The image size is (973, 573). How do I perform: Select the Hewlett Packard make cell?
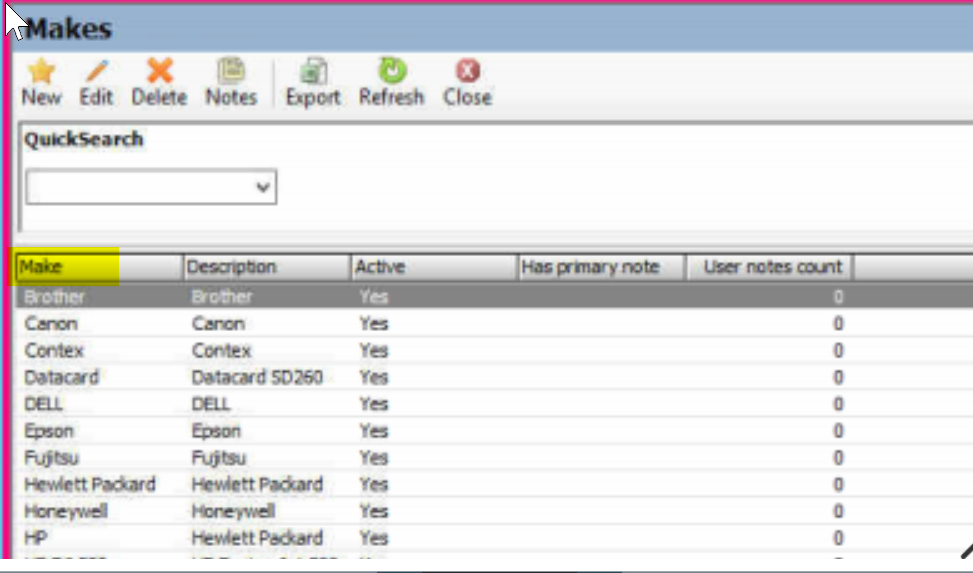[90, 484]
